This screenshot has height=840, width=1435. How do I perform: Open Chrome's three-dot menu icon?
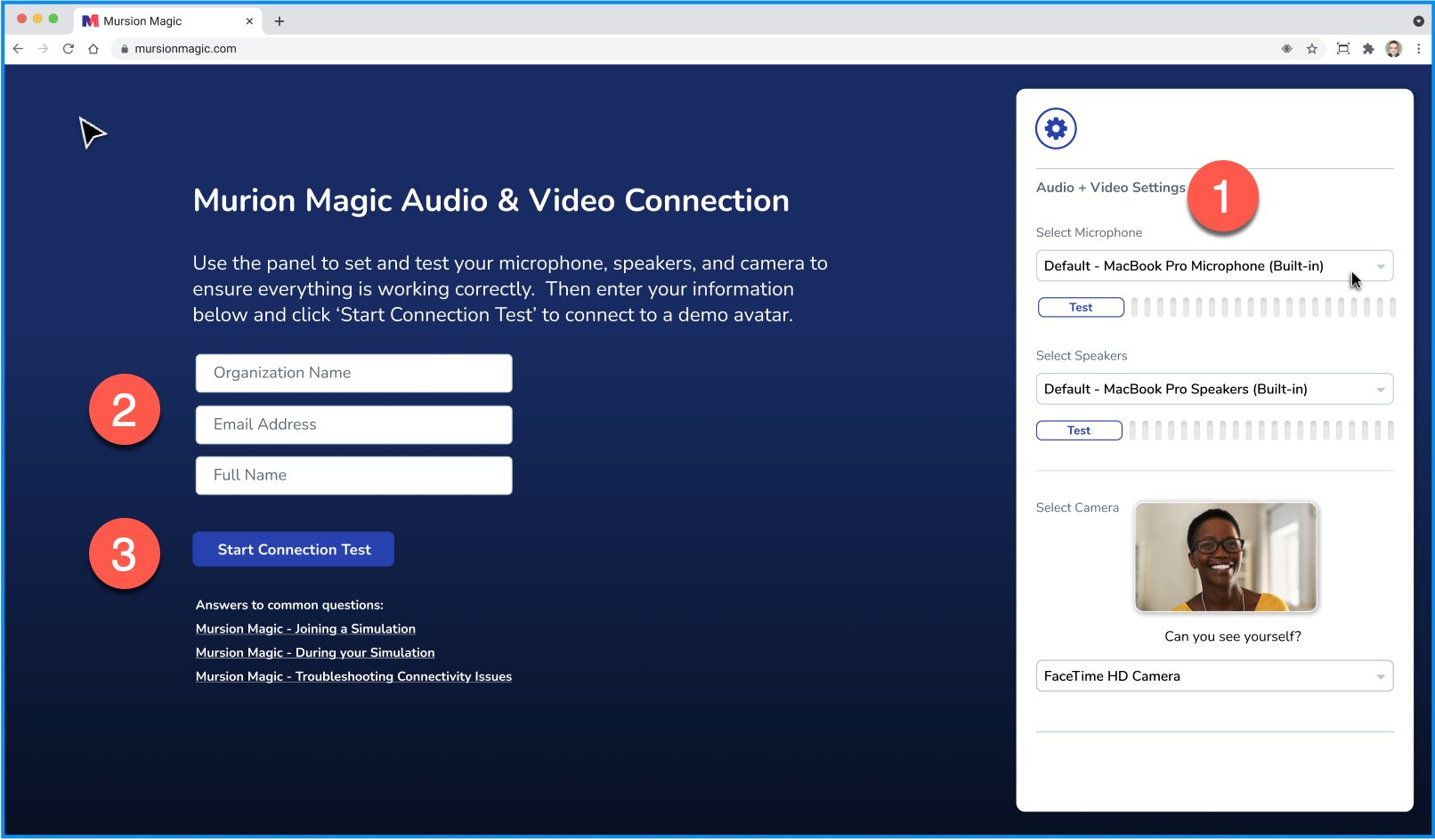1418,49
